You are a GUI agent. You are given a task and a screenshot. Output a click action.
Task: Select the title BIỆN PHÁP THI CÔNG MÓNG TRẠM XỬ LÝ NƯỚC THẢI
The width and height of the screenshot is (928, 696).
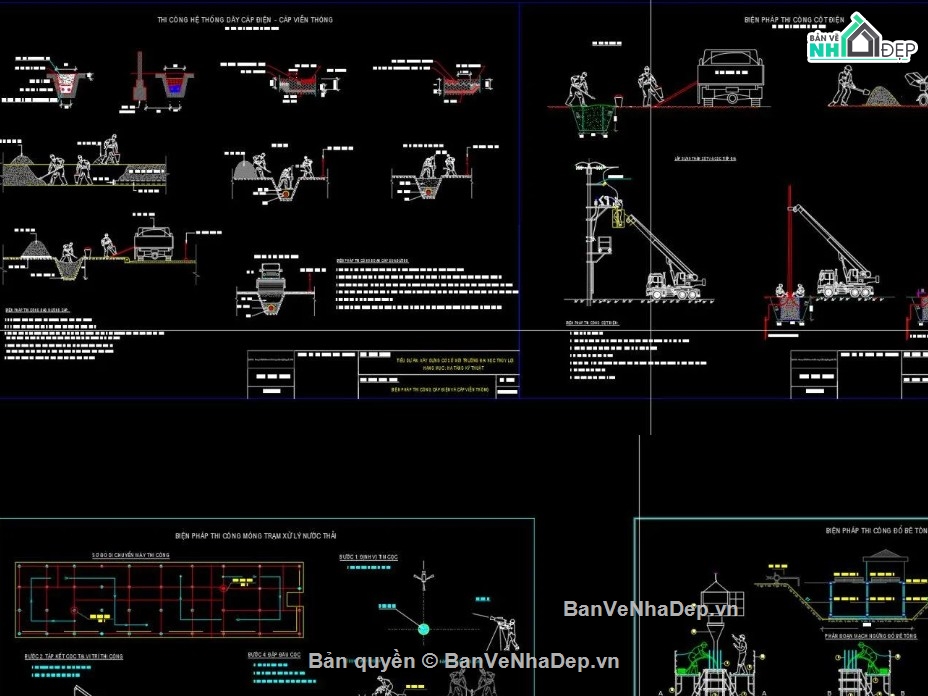[256, 536]
